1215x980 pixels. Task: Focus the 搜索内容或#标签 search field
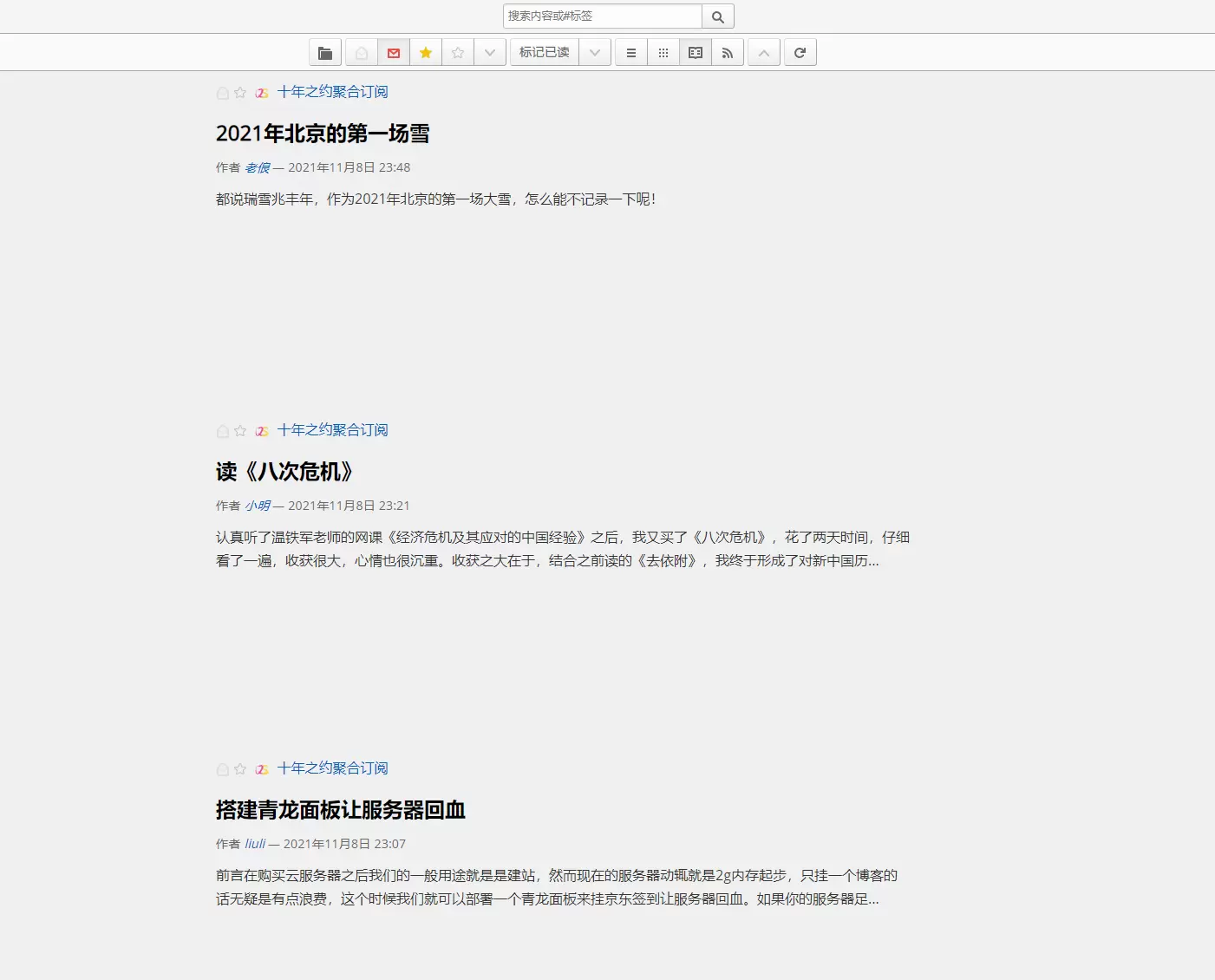(603, 16)
